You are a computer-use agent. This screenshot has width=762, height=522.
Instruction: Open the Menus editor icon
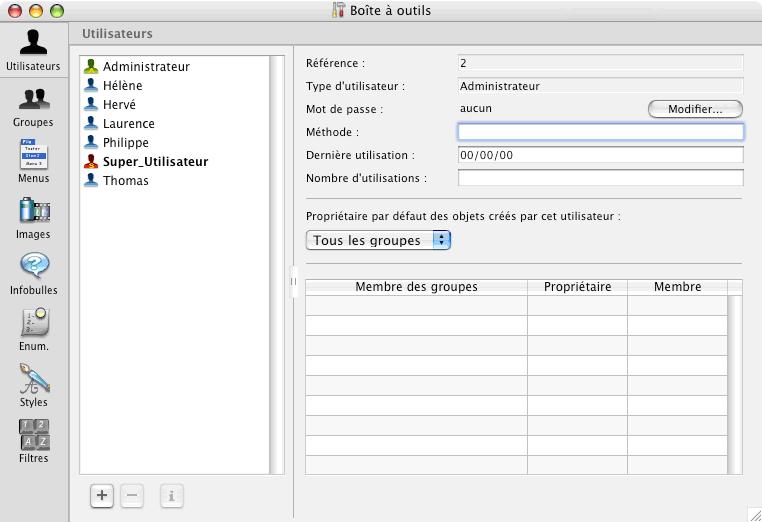[33, 161]
